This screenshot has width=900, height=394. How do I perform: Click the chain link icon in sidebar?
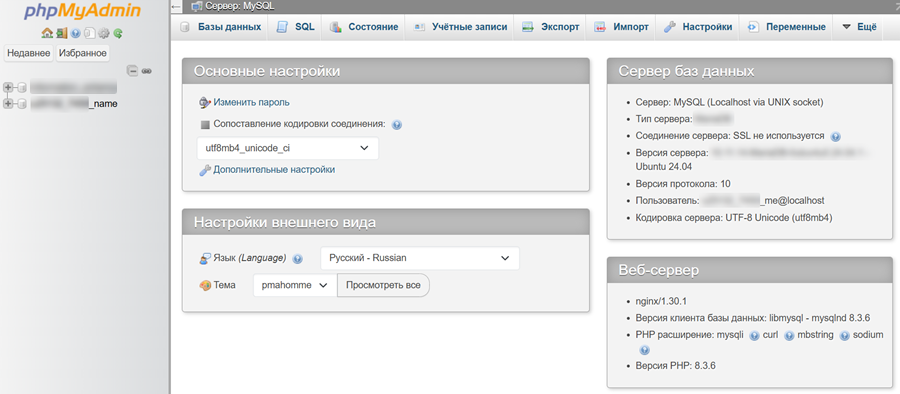[146, 71]
